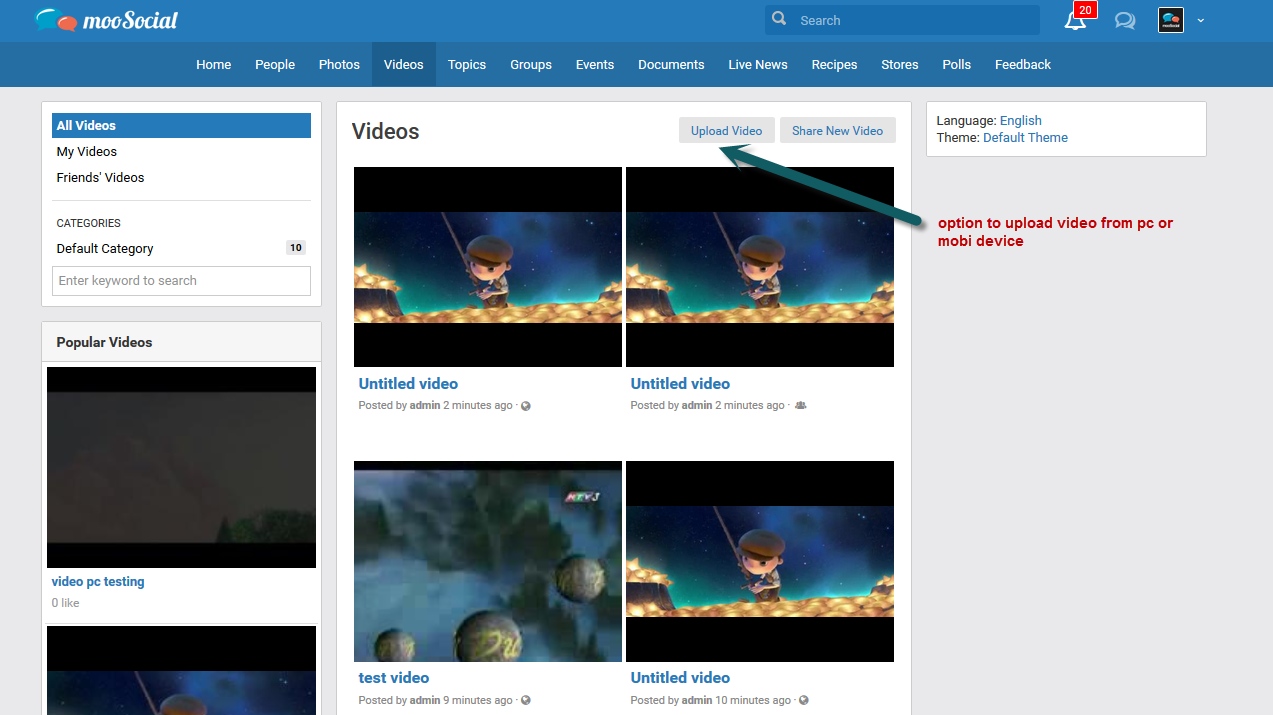Screen dimensions: 1273x715
Task: Open the Events menu item
Action: tap(595, 65)
